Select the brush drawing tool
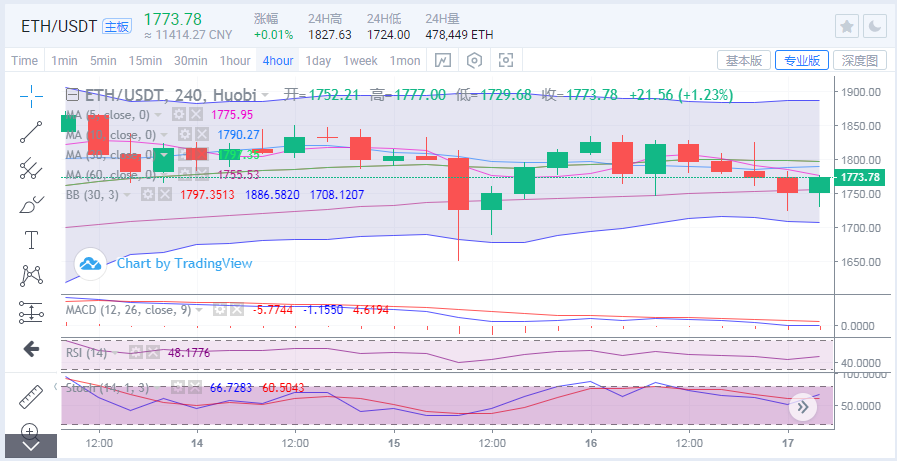The height and width of the screenshot is (461, 897). pos(31,204)
